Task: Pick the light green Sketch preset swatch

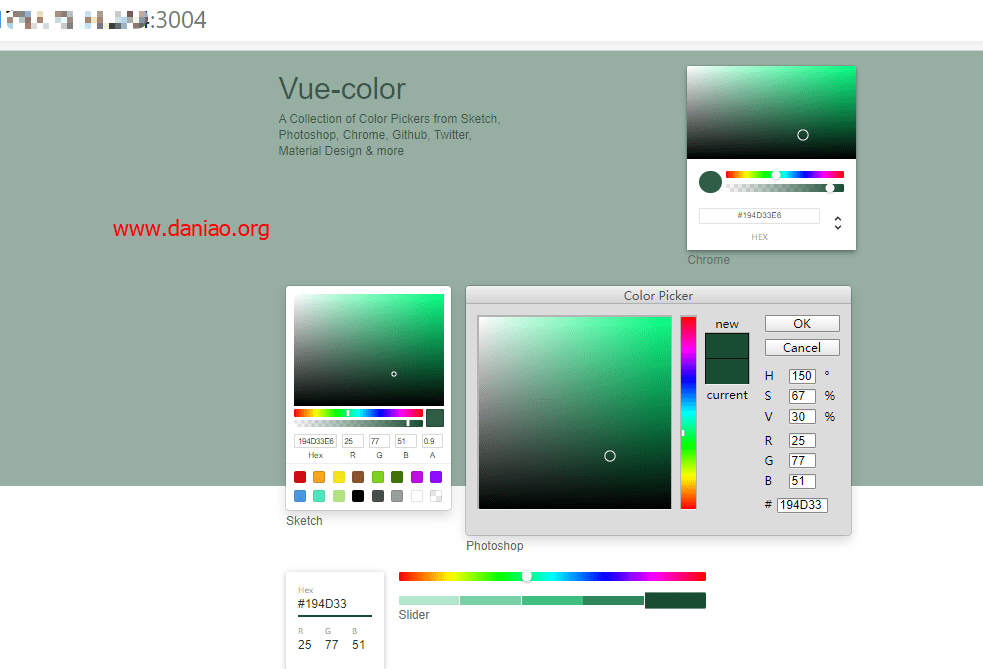Action: [378, 477]
